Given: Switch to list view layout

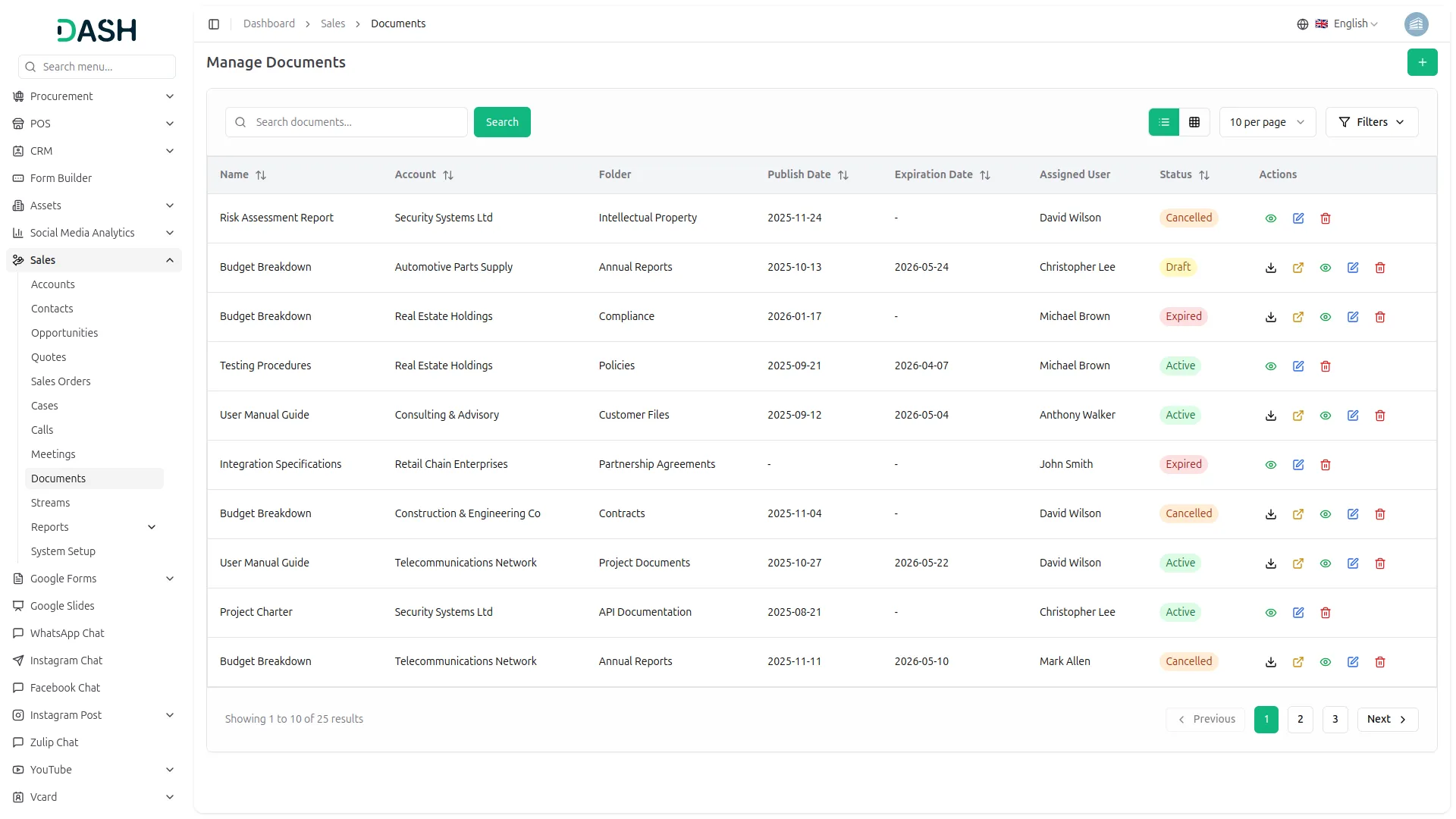Looking at the screenshot, I should pos(1164,122).
